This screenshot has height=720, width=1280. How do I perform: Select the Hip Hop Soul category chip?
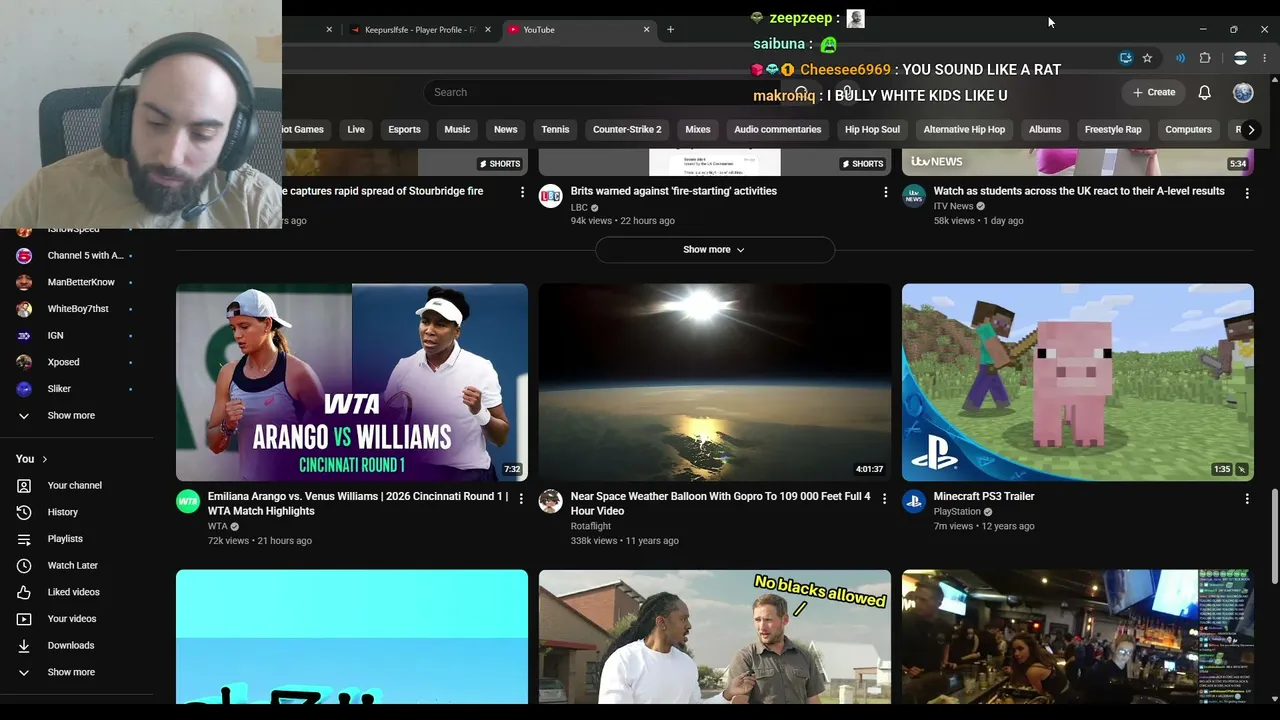[872, 129]
